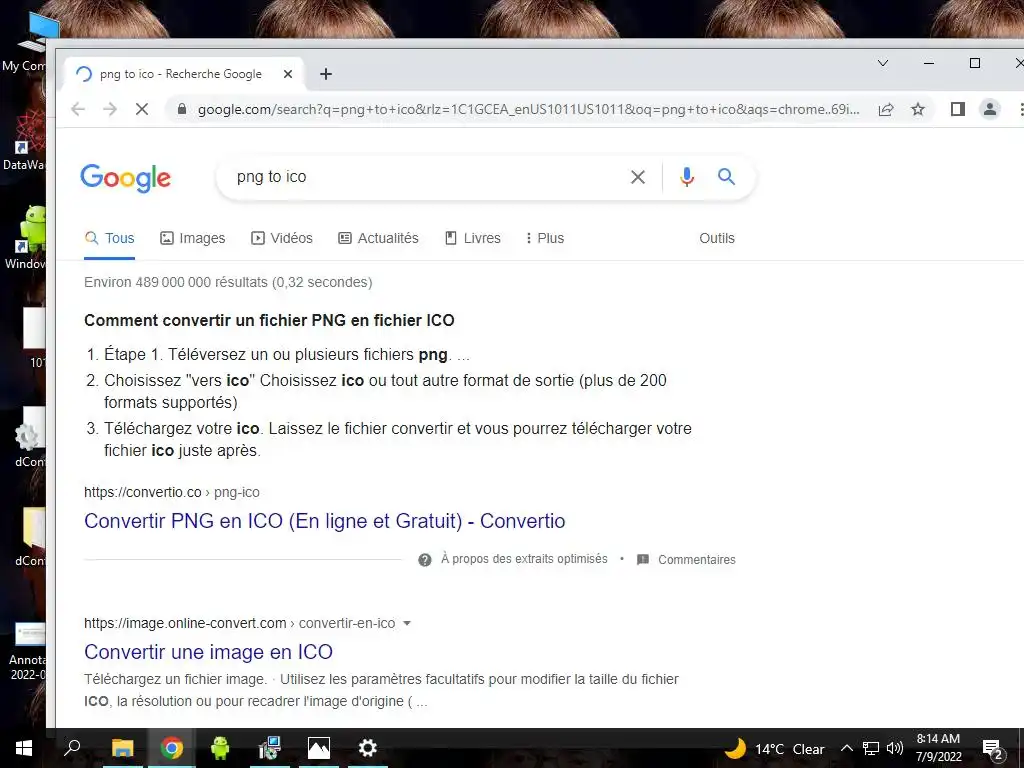
Task: Click the padlock site info icon
Action: 182,109
